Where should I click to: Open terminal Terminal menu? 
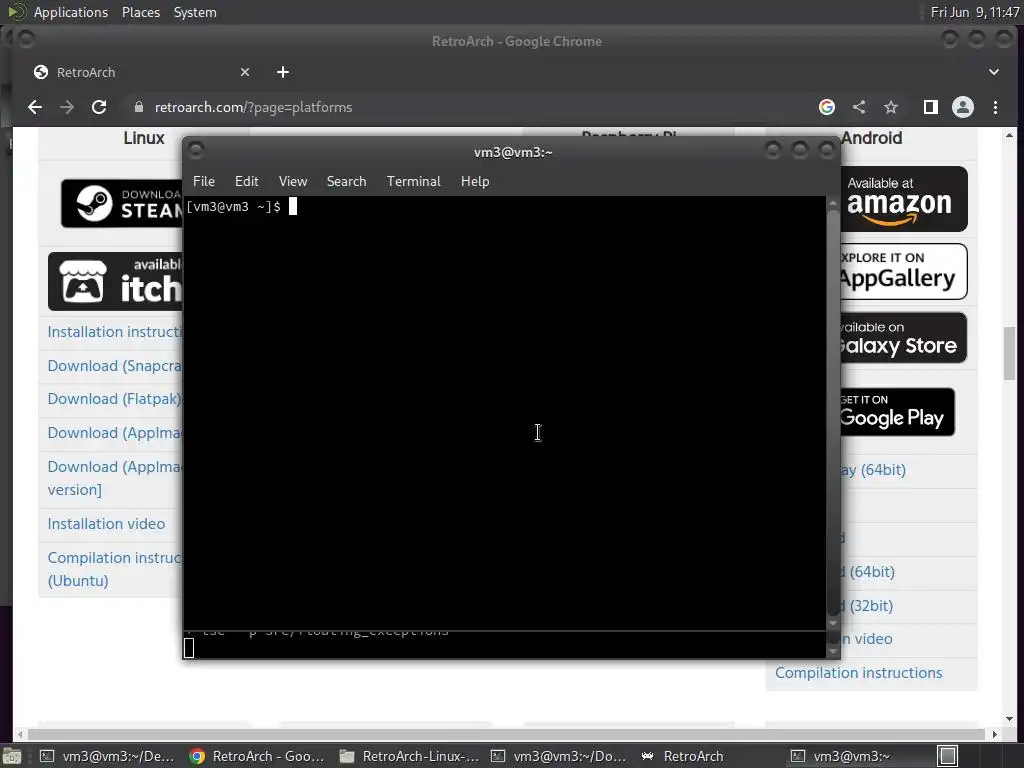(x=413, y=182)
